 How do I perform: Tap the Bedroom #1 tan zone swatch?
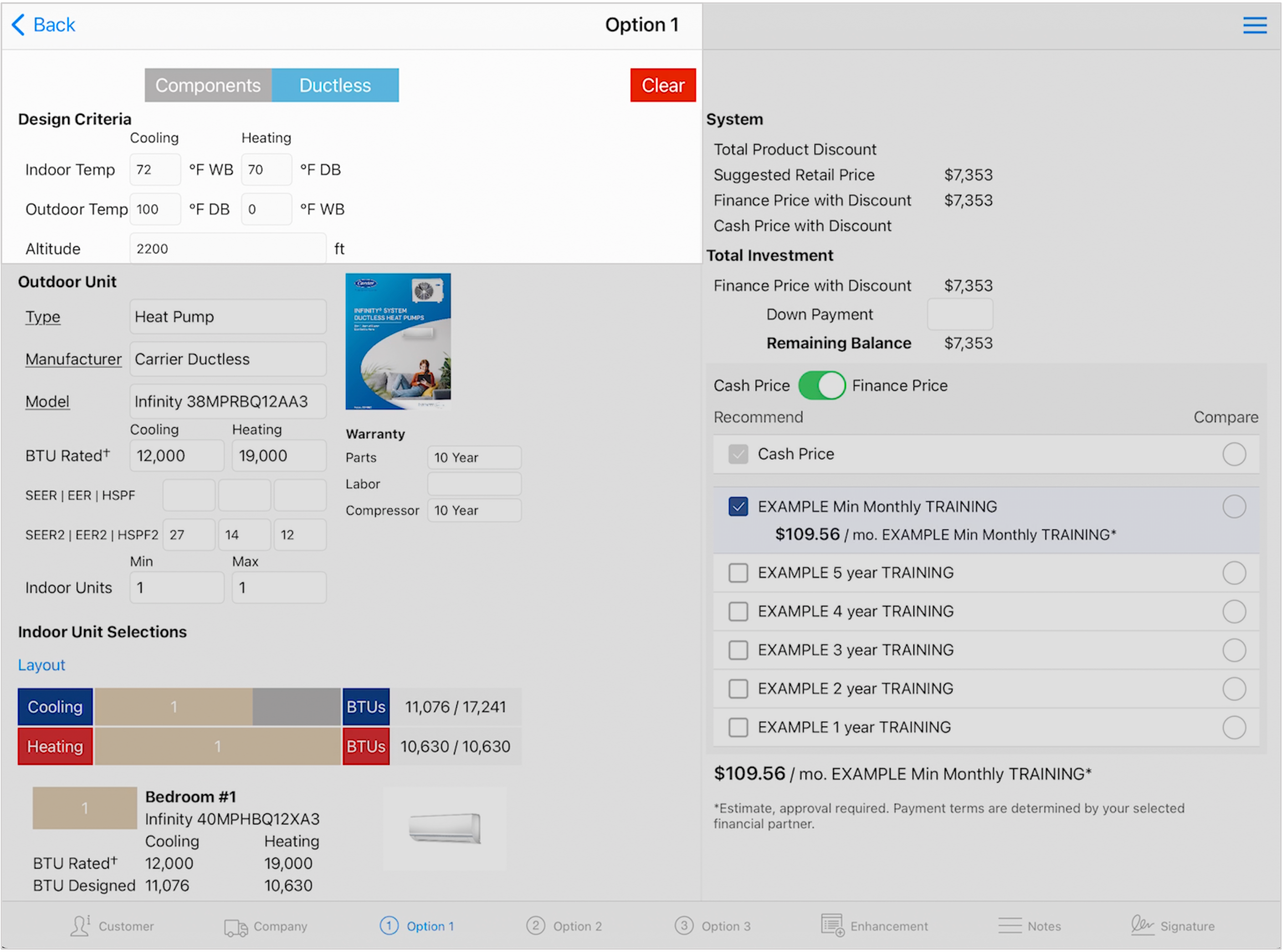(x=85, y=808)
